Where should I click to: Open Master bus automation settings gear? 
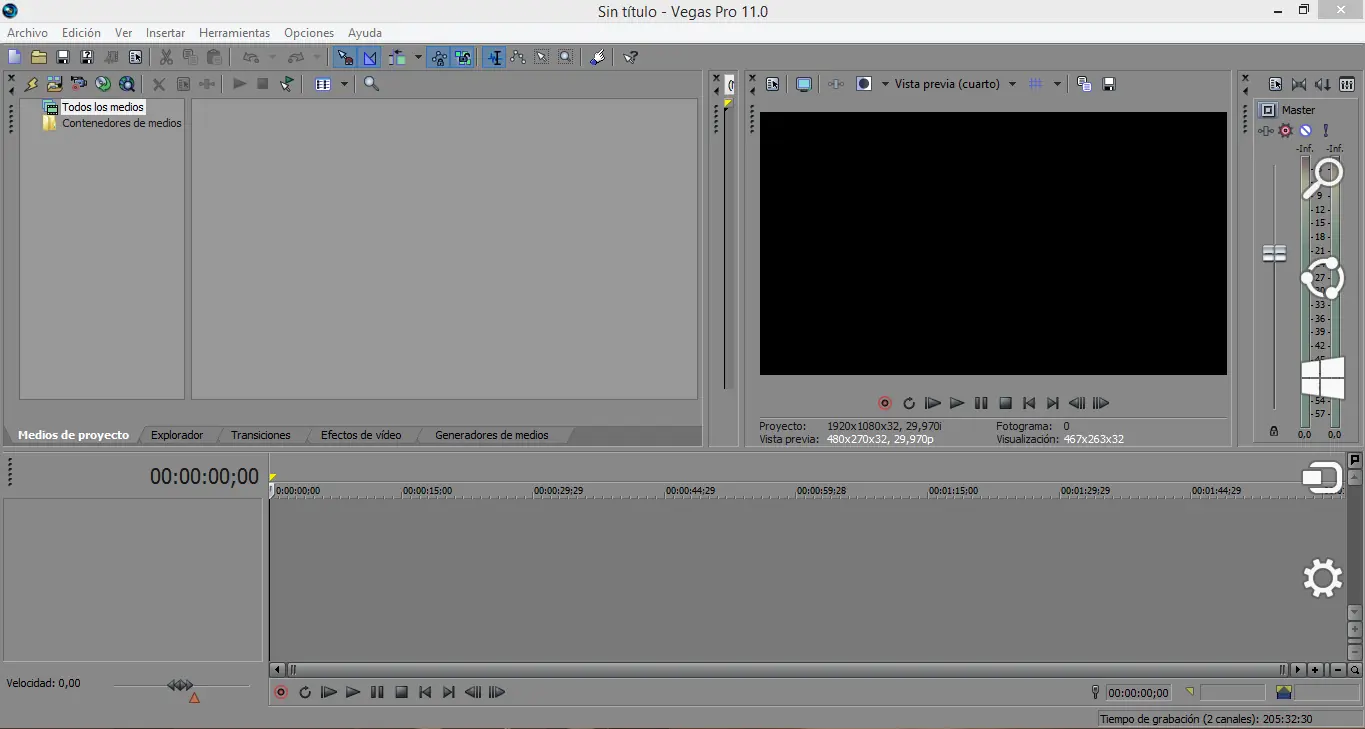coord(1286,130)
